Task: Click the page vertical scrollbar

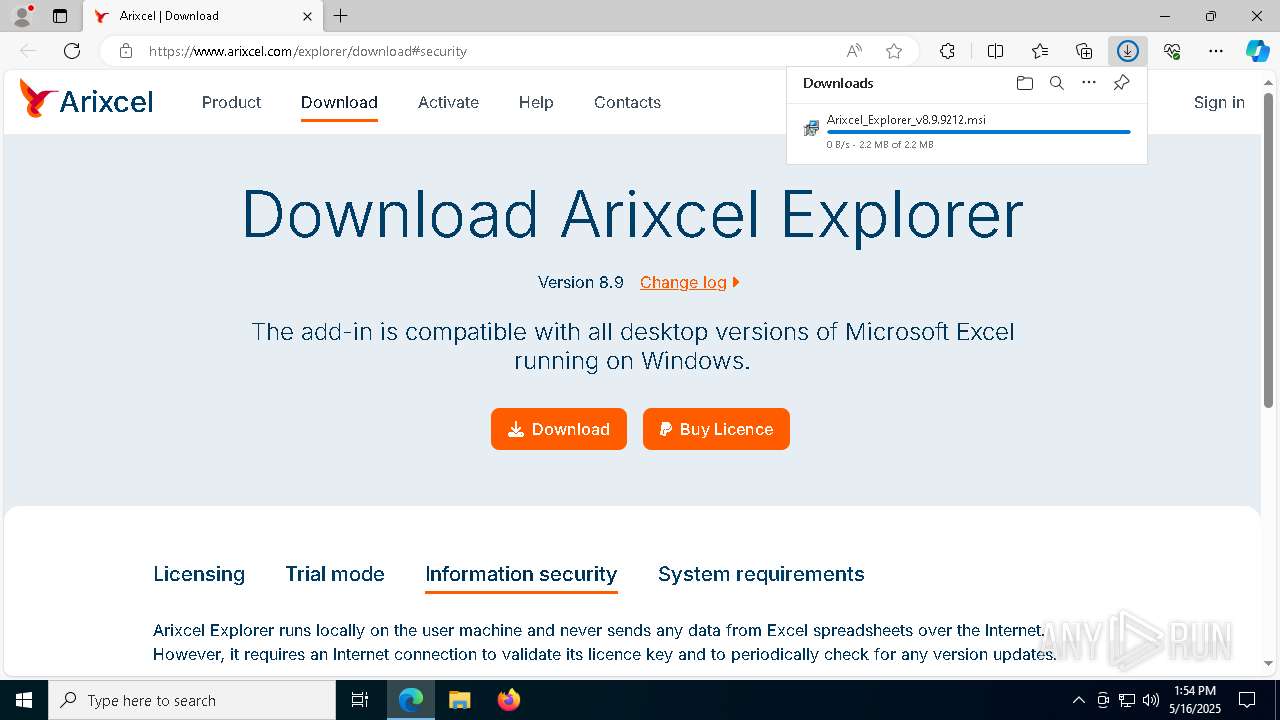Action: click(x=1268, y=250)
